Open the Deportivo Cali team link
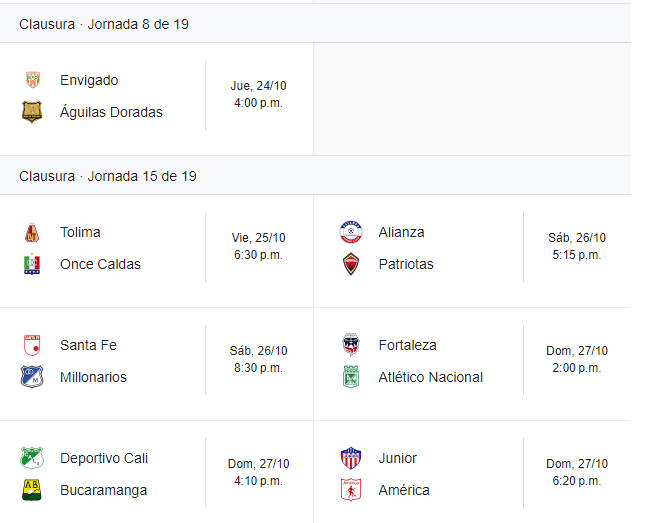Image resolution: width=649 pixels, height=523 pixels. 104,458
